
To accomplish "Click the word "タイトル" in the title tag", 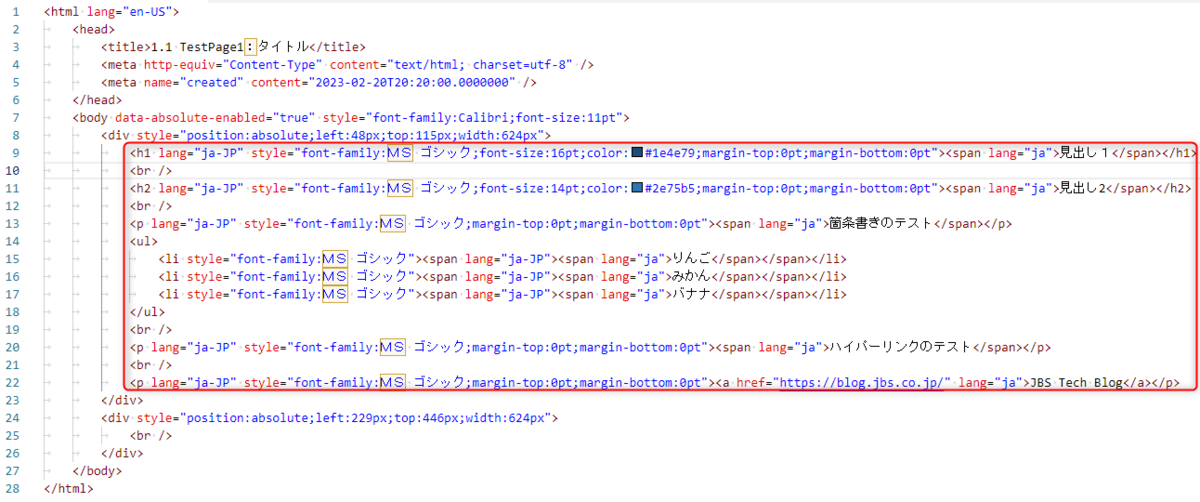I will pos(281,47).
